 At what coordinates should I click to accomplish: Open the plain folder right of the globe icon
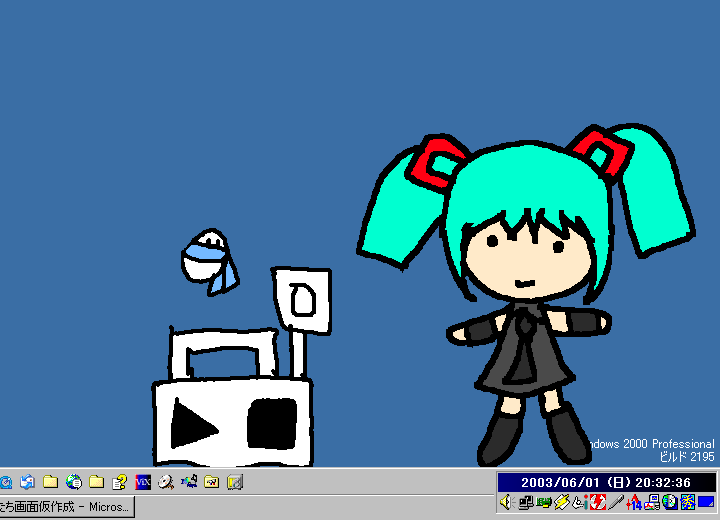point(96,482)
